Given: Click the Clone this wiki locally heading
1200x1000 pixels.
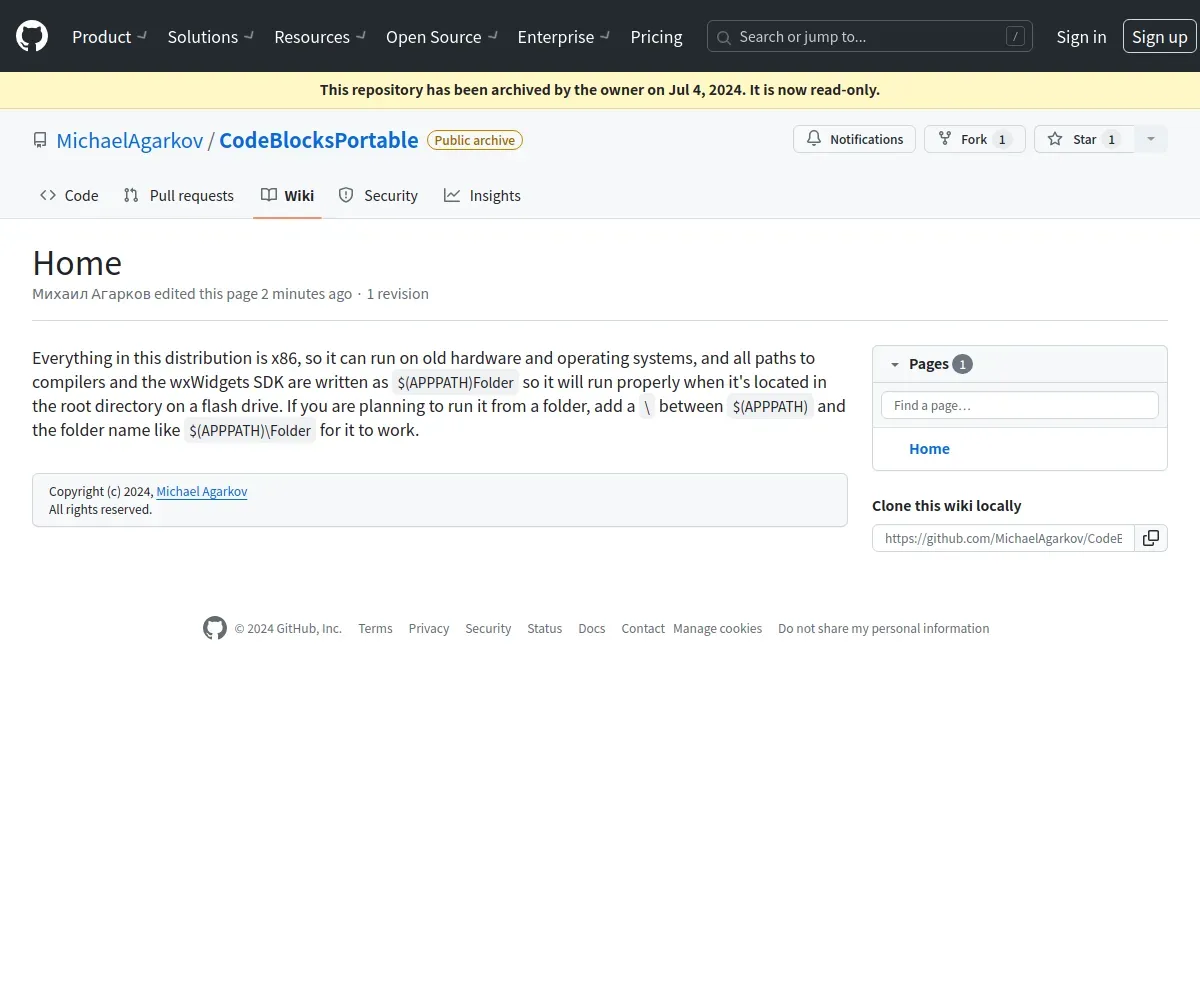Looking at the screenshot, I should pos(947,506).
